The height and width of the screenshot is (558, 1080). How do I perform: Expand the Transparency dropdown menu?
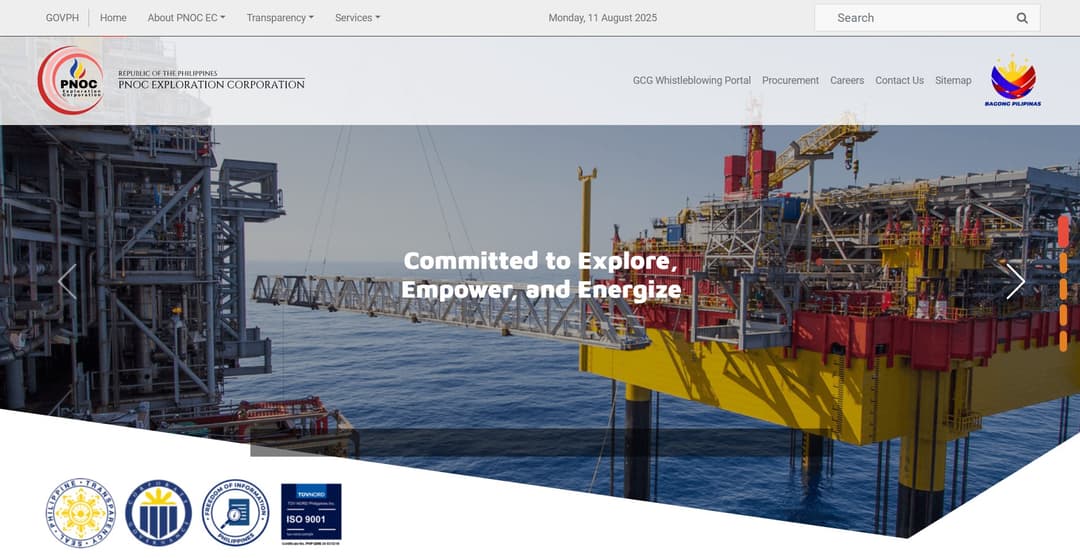(280, 18)
